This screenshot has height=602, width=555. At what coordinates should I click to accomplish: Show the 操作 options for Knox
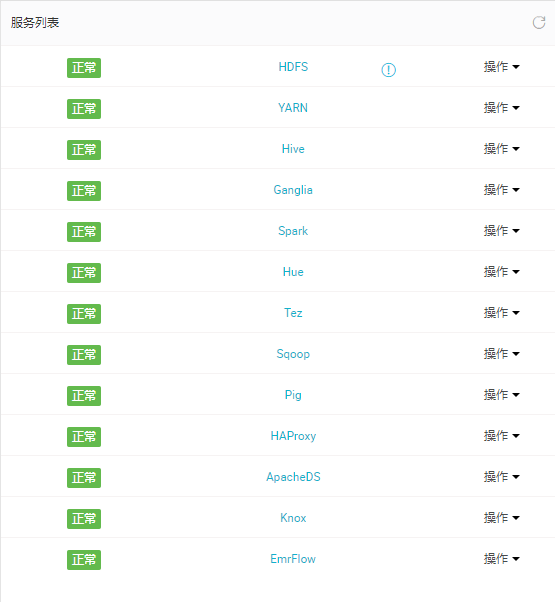pyautogui.click(x=502, y=518)
